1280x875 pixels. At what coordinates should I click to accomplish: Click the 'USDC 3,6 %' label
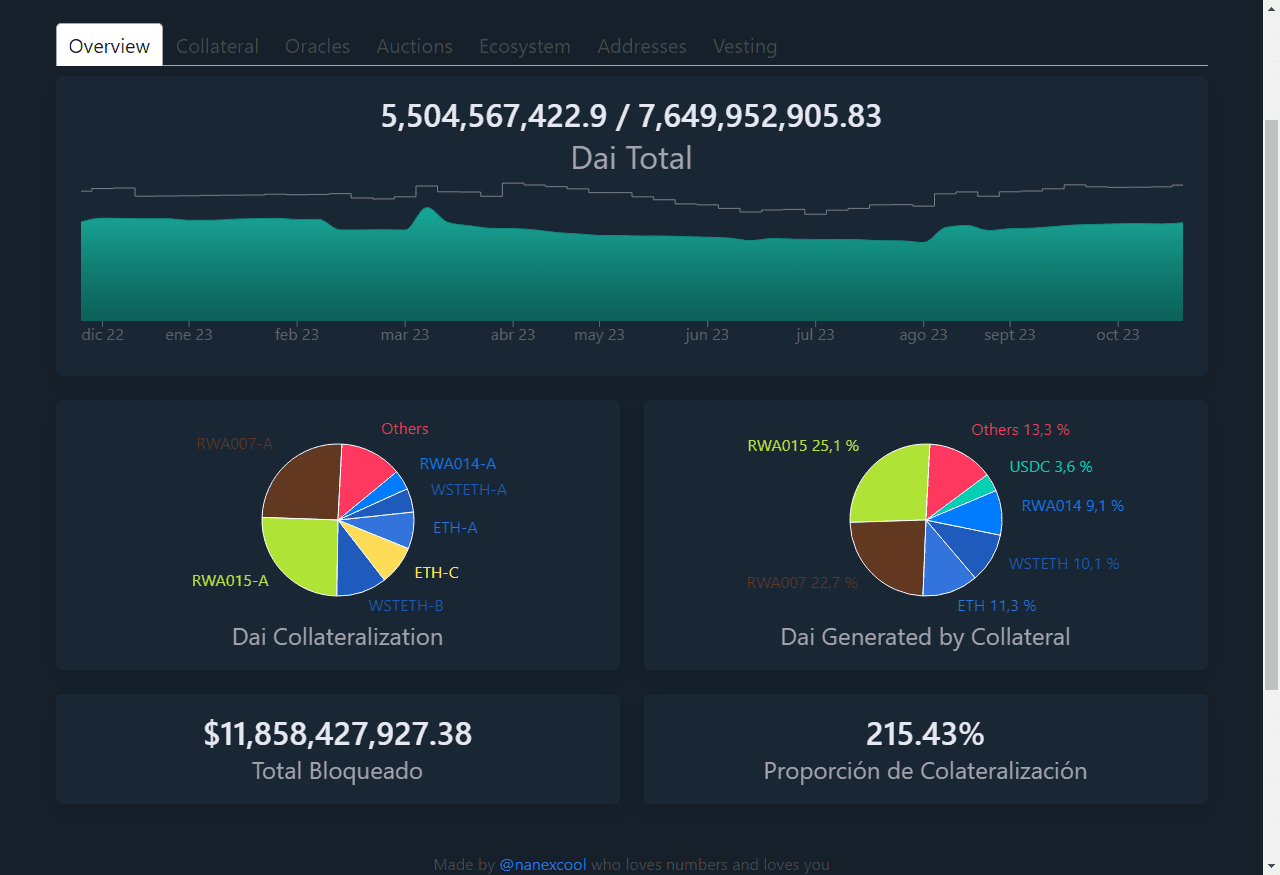[1051, 467]
